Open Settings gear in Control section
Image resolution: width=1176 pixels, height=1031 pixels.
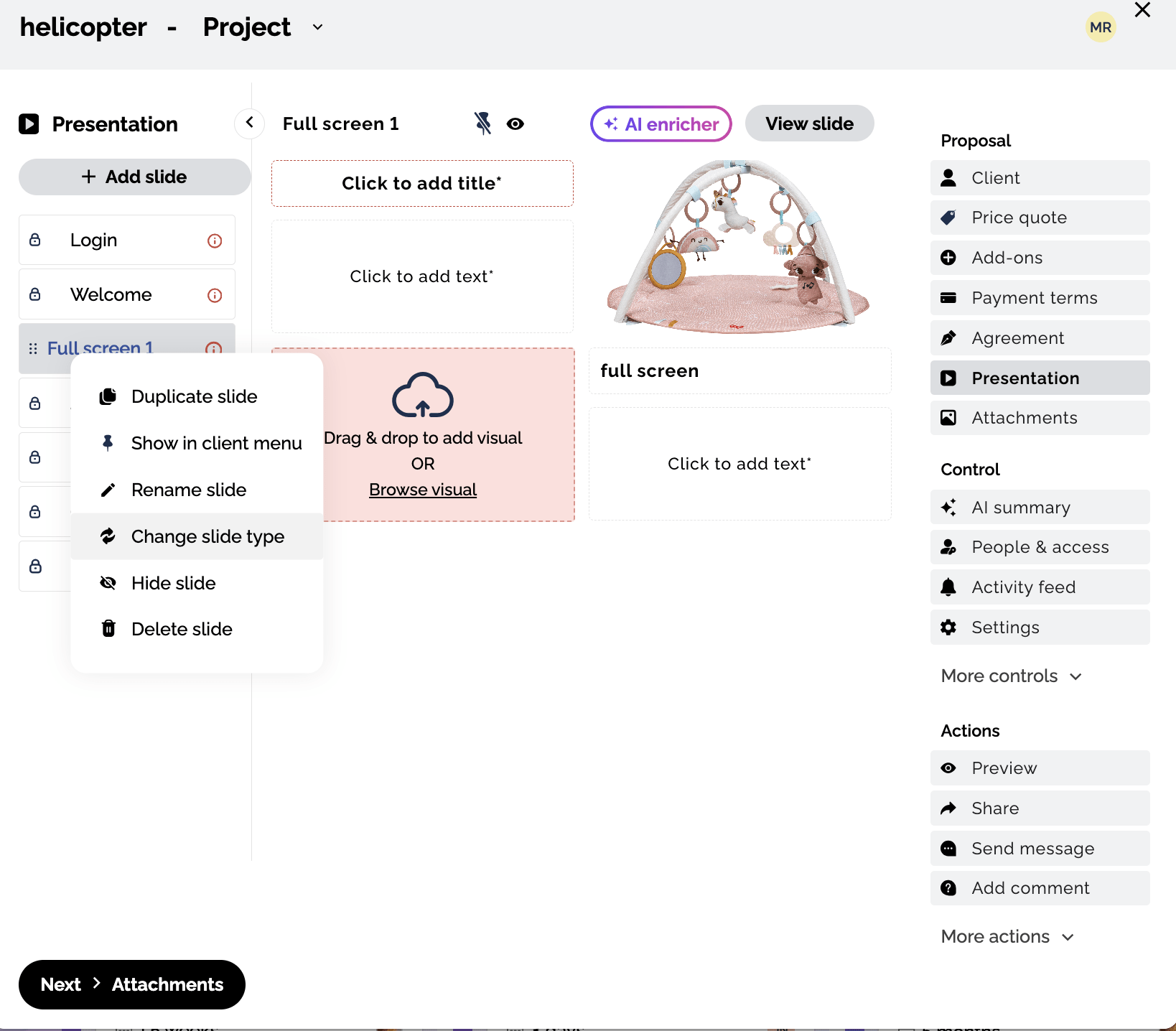tap(948, 628)
